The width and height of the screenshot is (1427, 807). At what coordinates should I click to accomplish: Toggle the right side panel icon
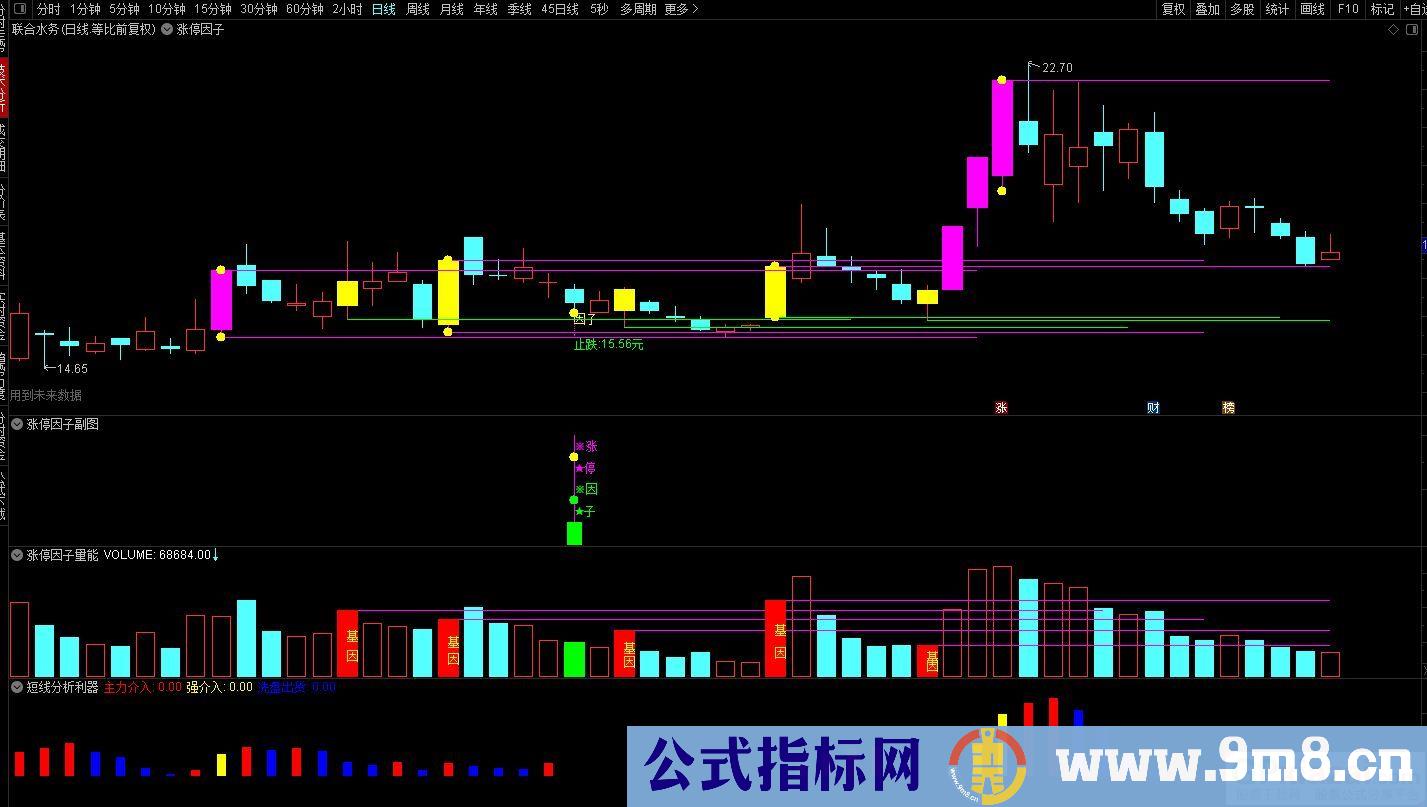click(x=1411, y=30)
